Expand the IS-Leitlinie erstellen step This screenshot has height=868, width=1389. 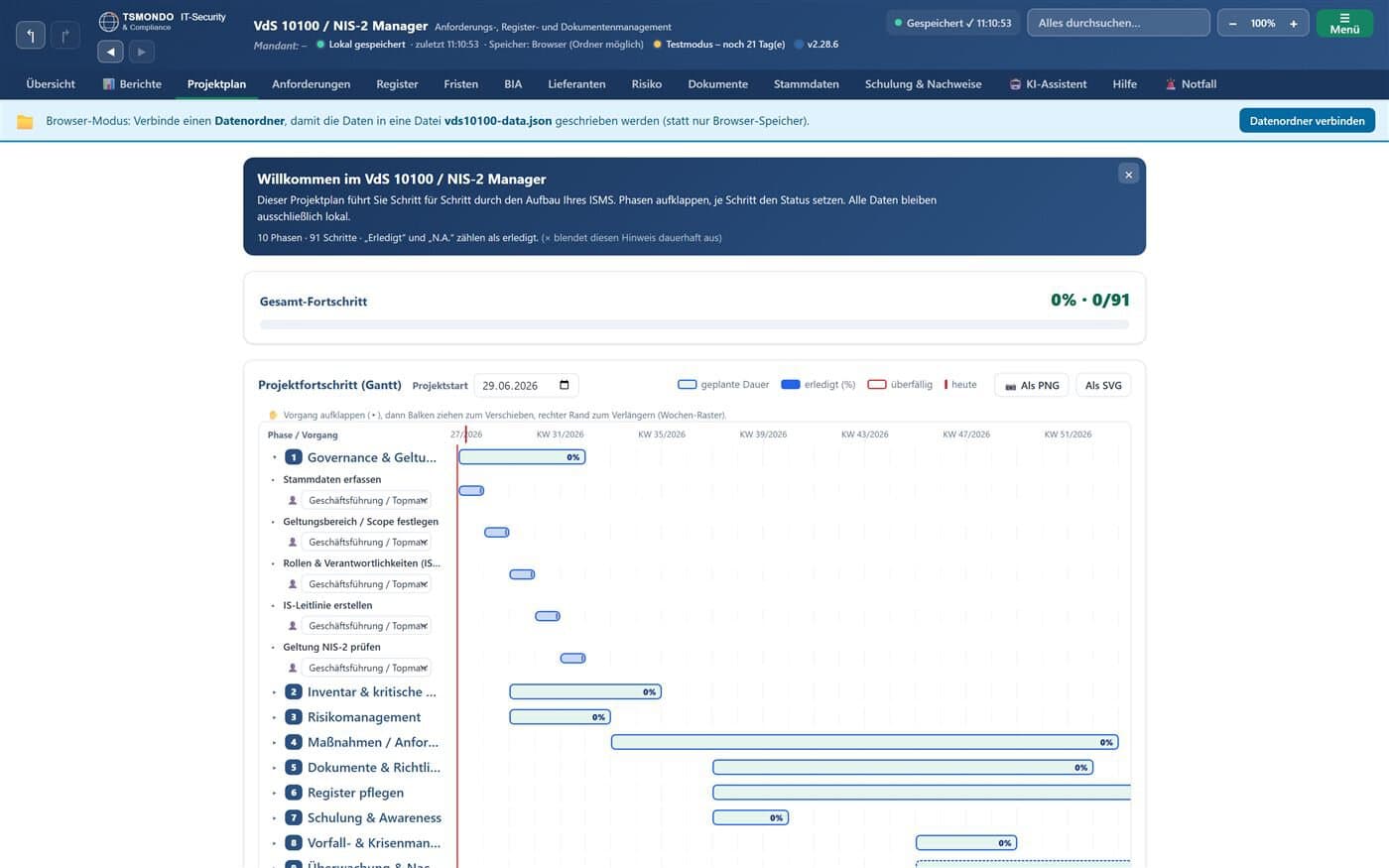tap(274, 605)
